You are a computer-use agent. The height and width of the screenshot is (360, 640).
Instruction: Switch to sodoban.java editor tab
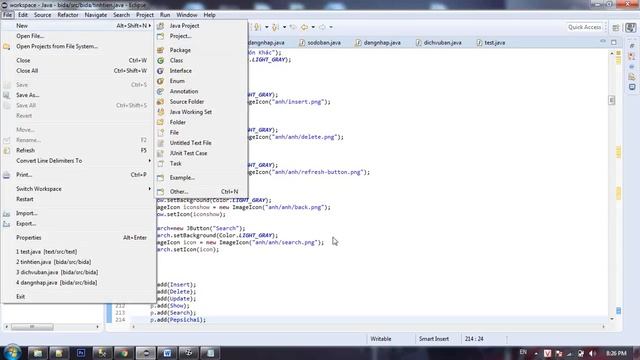320,42
